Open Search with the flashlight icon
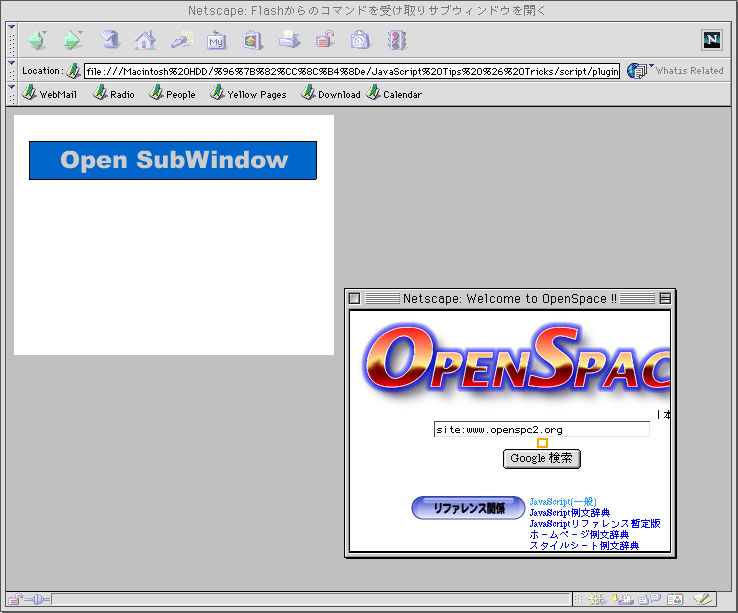Viewport: 738px width, 613px height. 181,40
